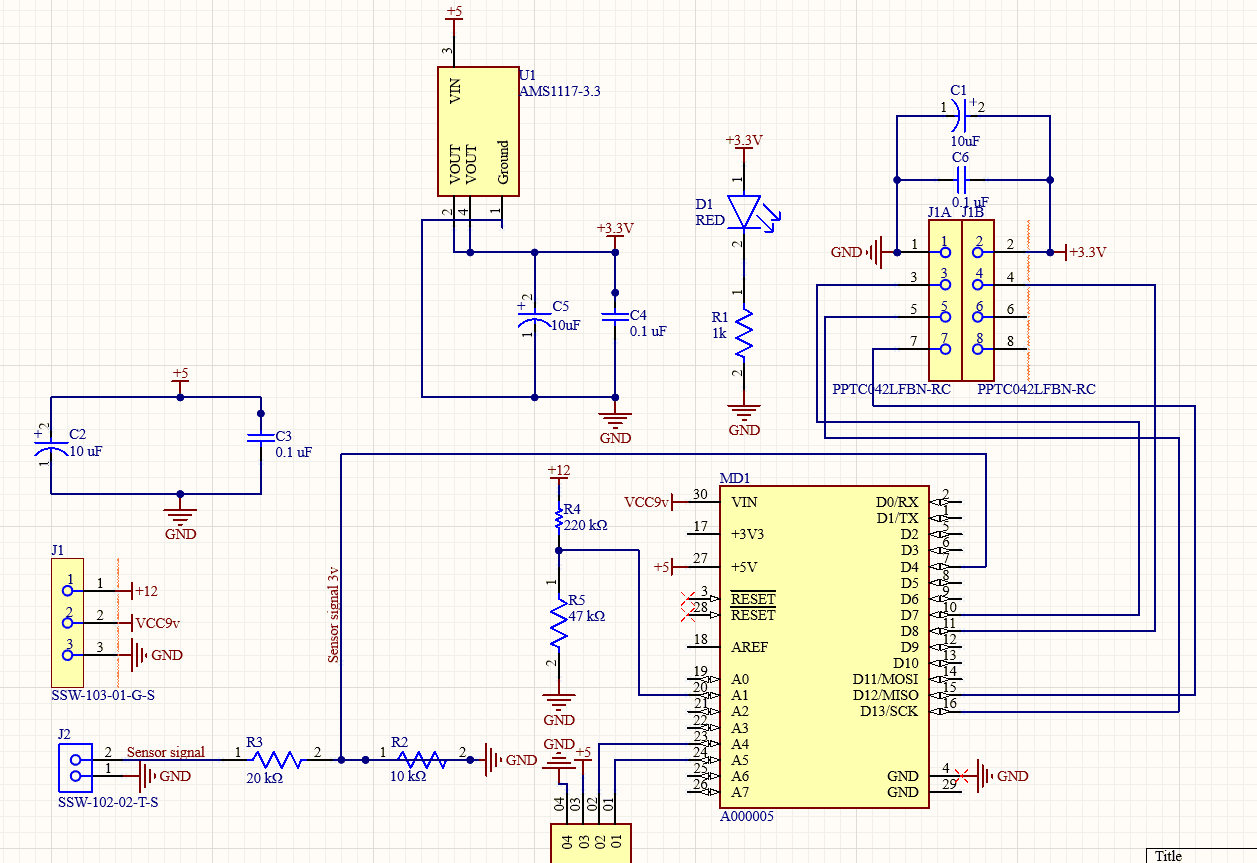Select 'PPTC042LFBN-RC' text under J1B
1257x863 pixels.
point(1036,389)
